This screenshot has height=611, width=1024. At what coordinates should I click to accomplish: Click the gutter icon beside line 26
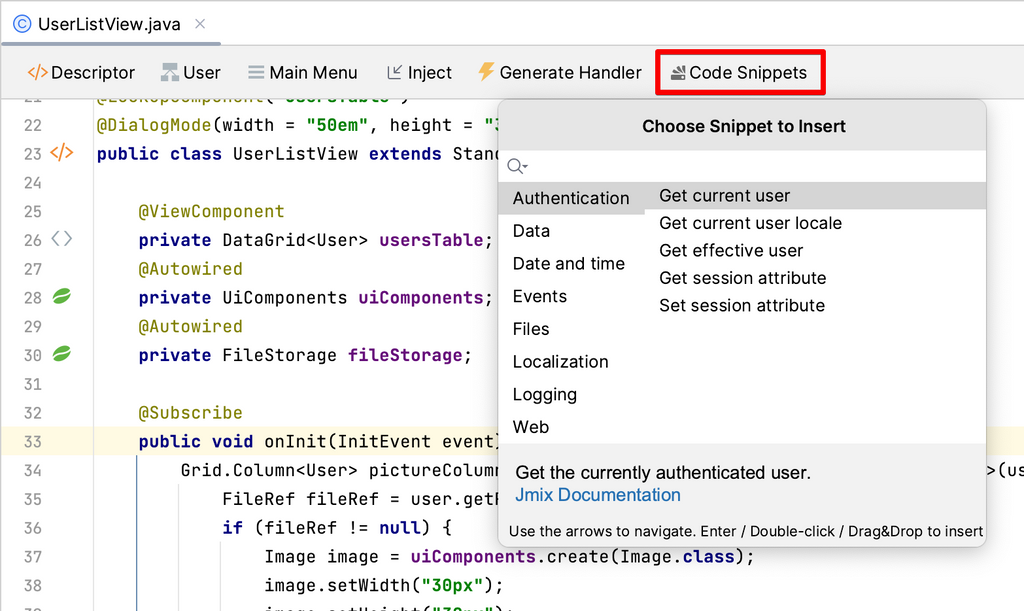click(x=62, y=239)
